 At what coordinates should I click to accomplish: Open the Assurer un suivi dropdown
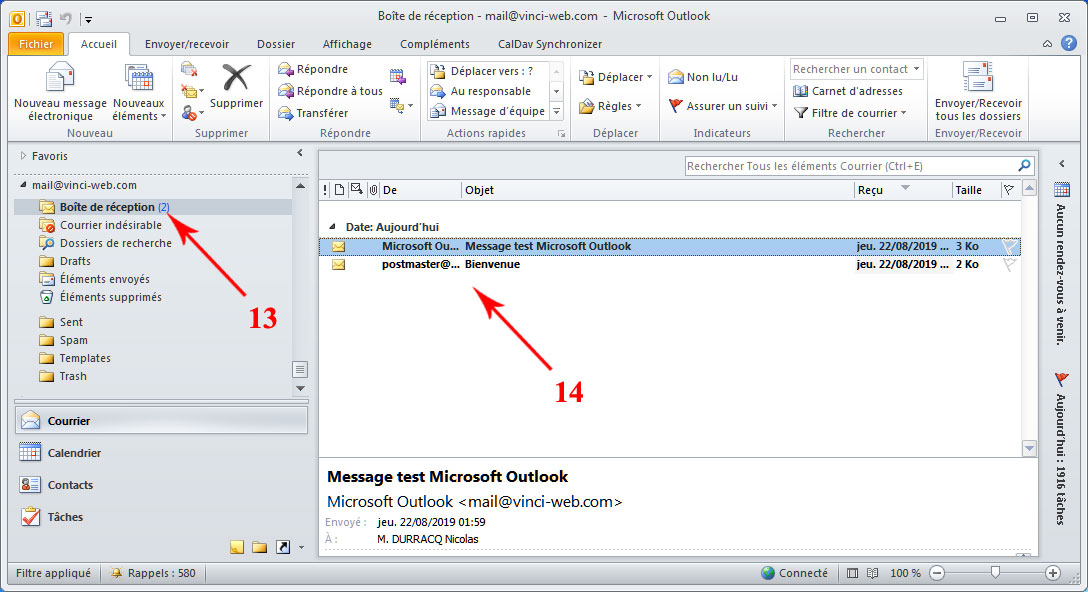[722, 106]
